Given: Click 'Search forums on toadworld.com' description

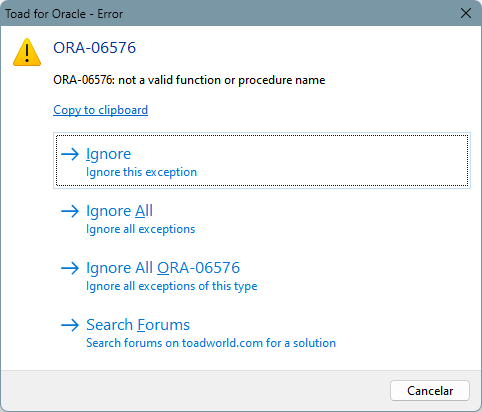Looking at the screenshot, I should 211,343.
